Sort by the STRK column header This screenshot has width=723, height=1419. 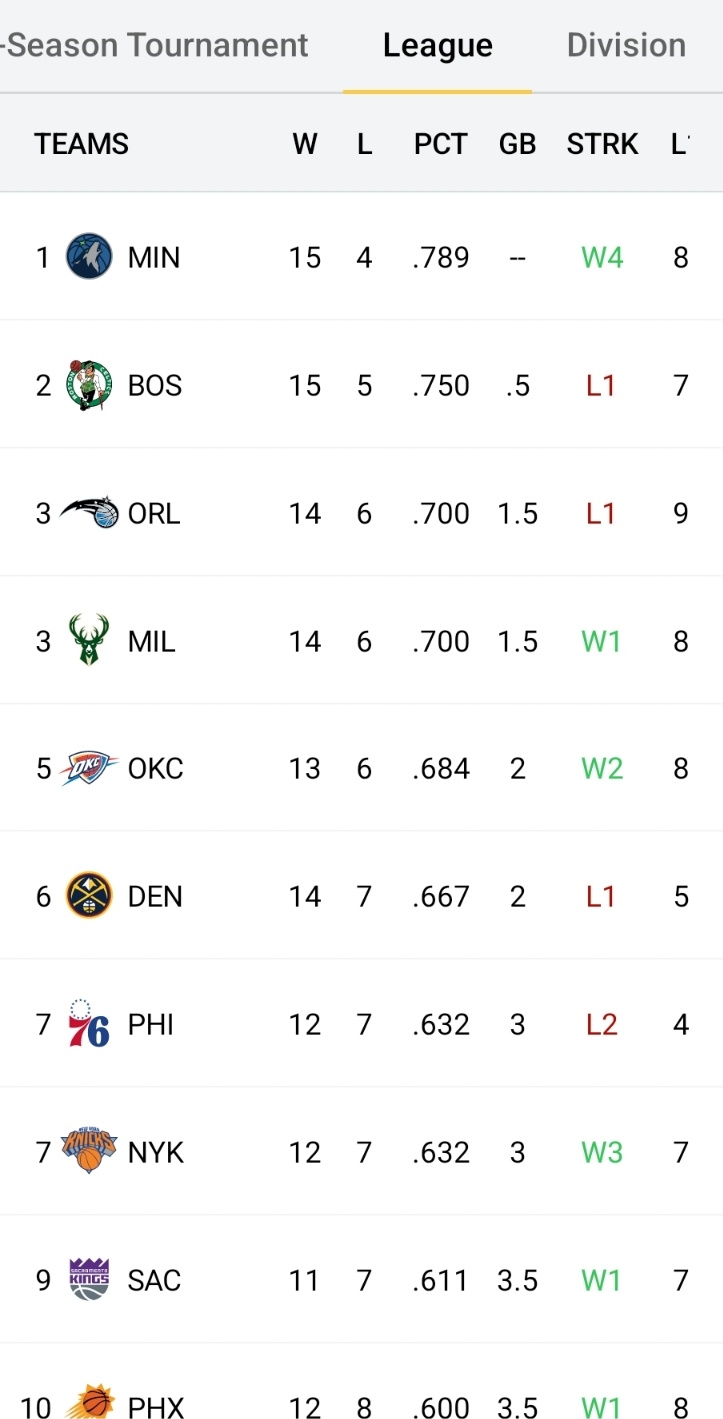click(602, 144)
